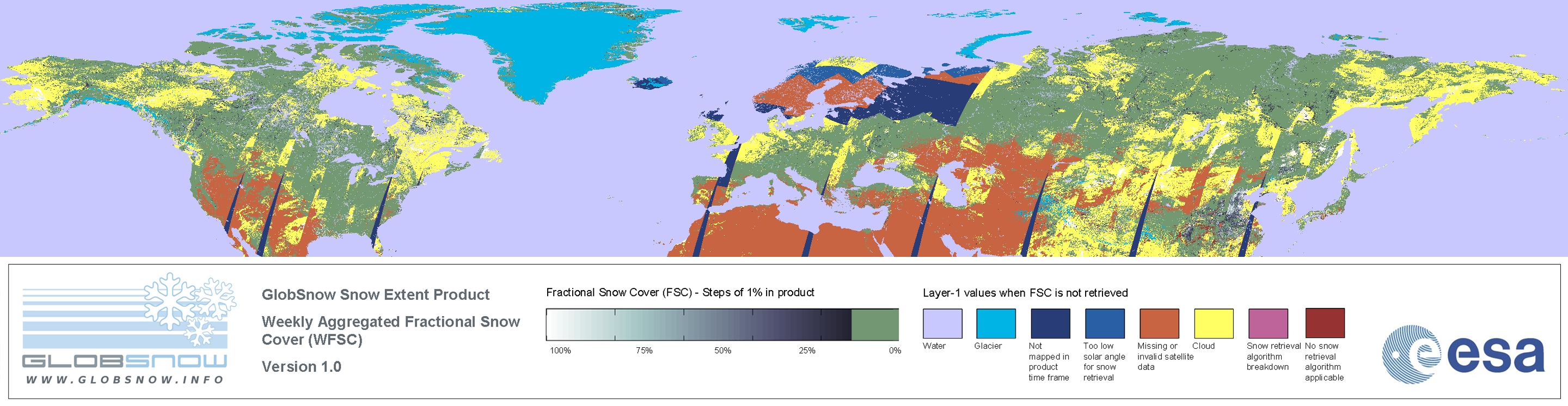The image size is (1568, 406).
Task: Select the pink 'algorithm breakdown' swatch
Action: [1268, 323]
